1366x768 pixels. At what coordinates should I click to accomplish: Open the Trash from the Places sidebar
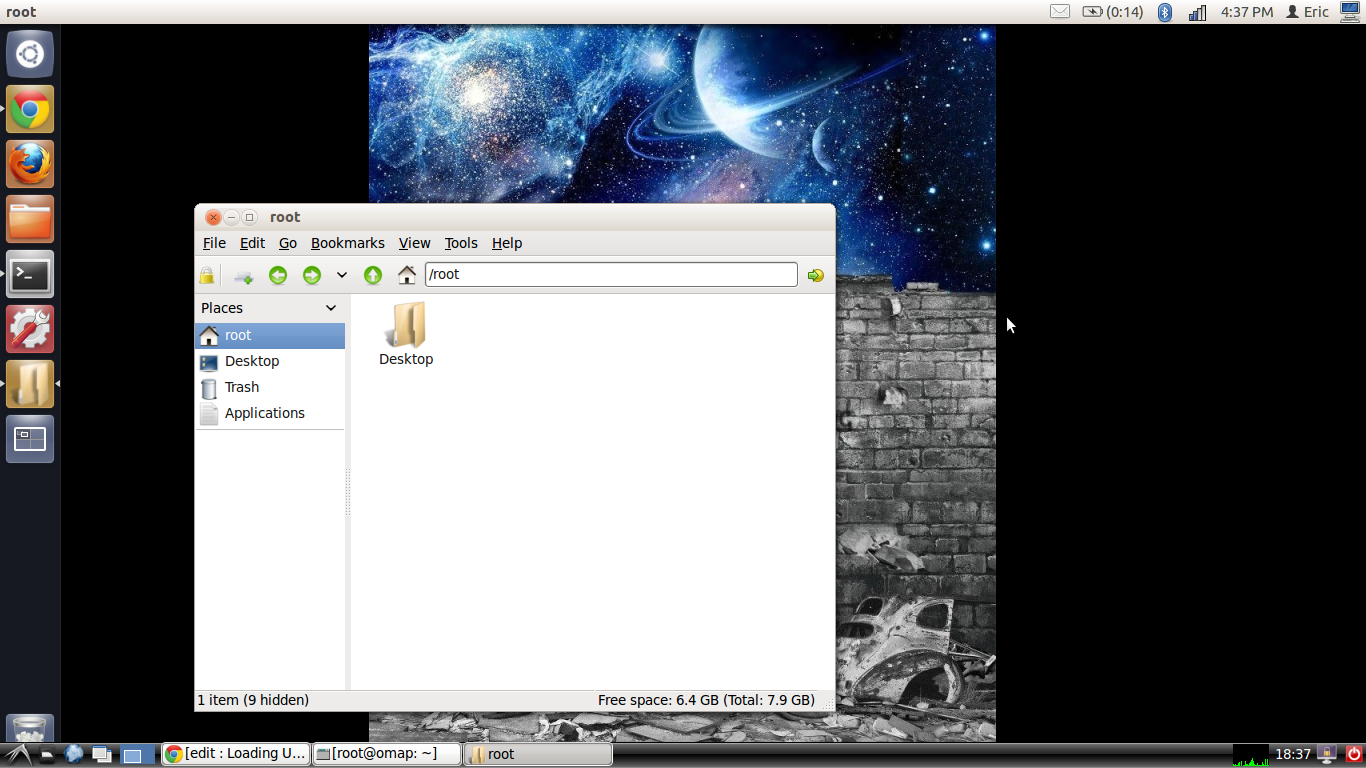(x=241, y=387)
